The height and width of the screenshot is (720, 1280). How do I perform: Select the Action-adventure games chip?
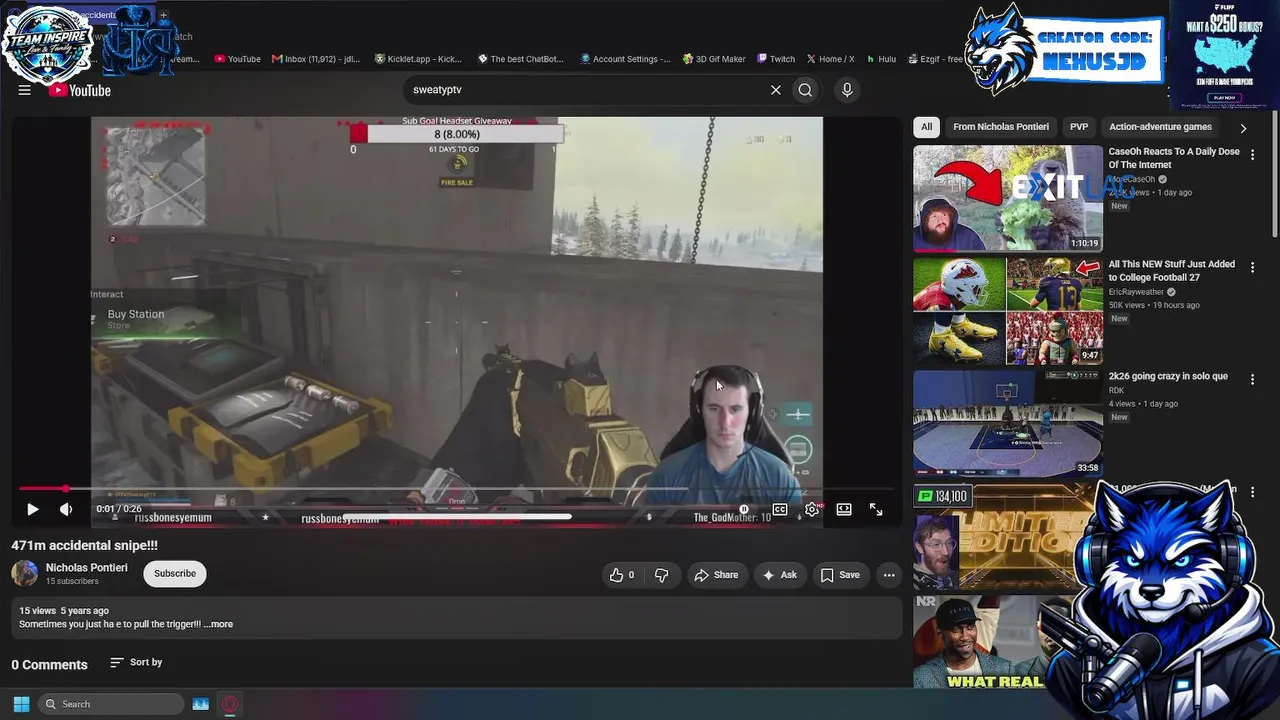tap(1160, 127)
